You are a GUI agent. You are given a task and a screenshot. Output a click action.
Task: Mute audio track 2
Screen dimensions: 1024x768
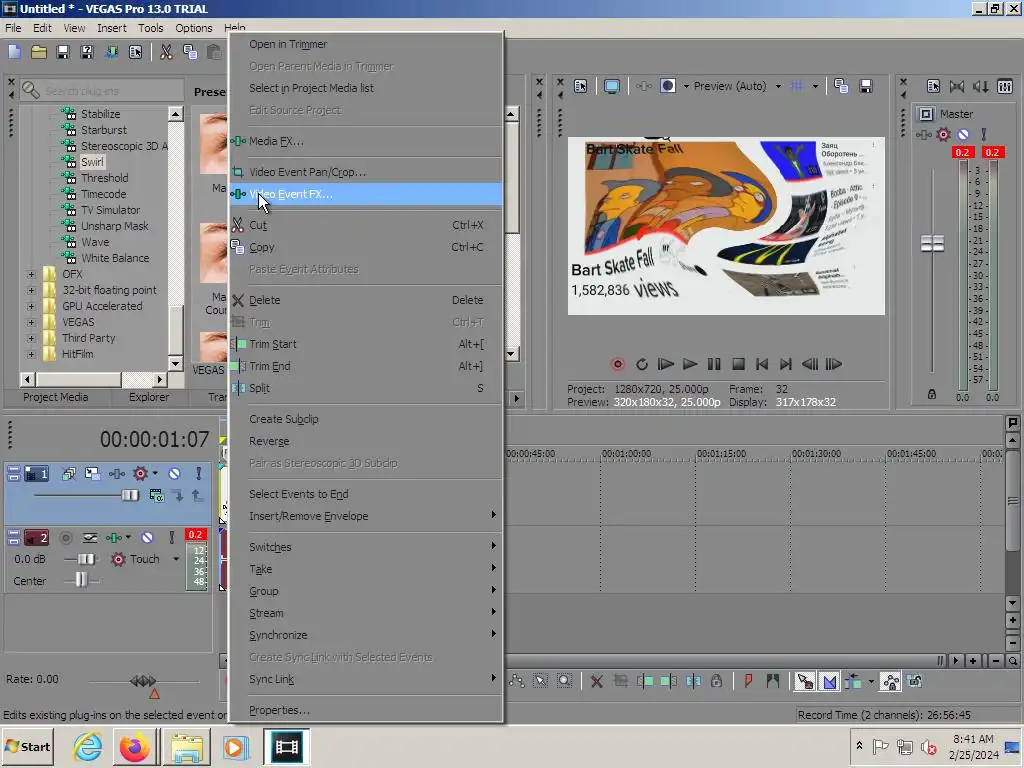click(148, 537)
